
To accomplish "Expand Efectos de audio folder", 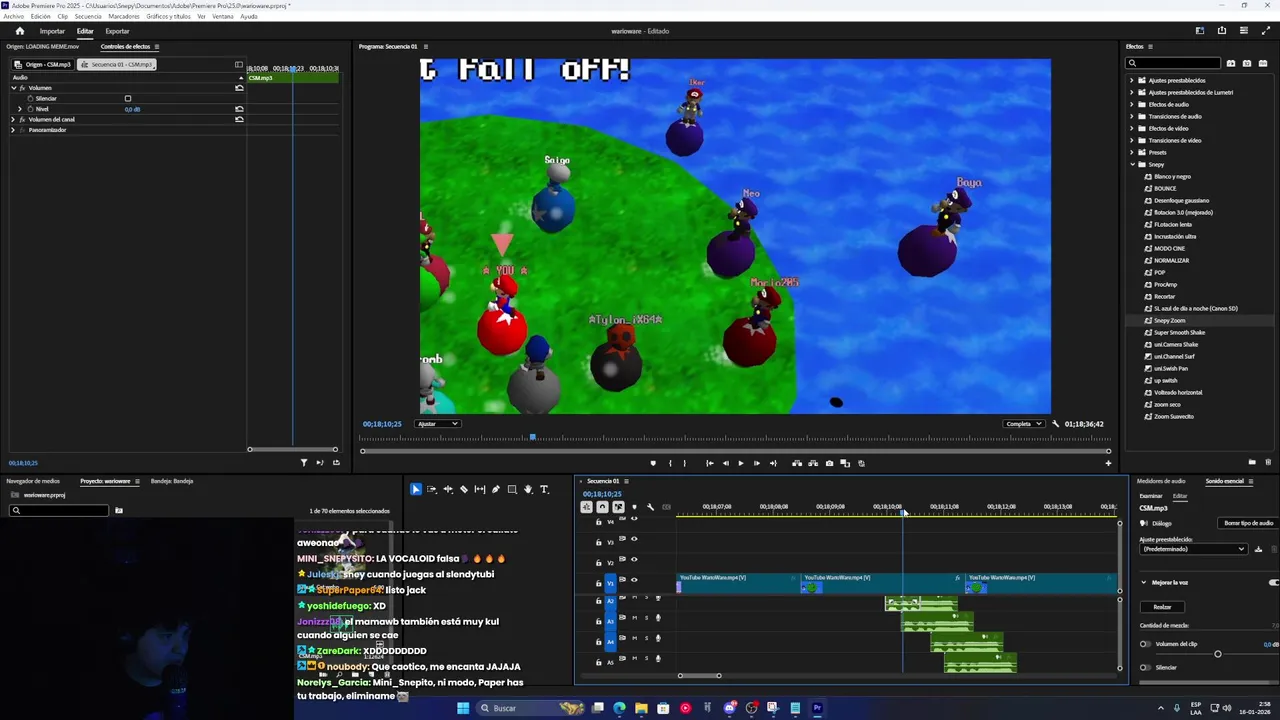I will pyautogui.click(x=1132, y=104).
